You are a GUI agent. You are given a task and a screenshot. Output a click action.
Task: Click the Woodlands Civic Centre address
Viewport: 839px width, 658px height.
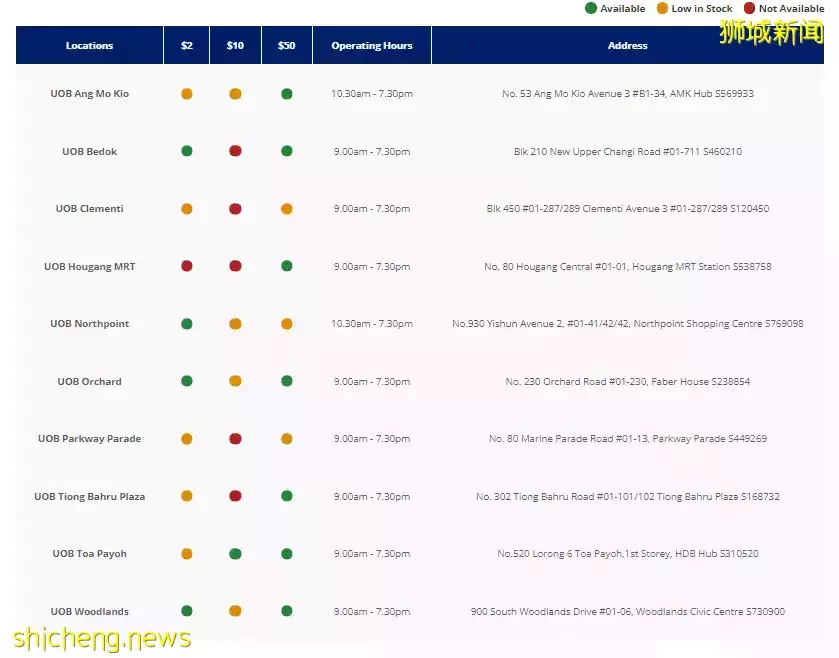[x=628, y=611]
